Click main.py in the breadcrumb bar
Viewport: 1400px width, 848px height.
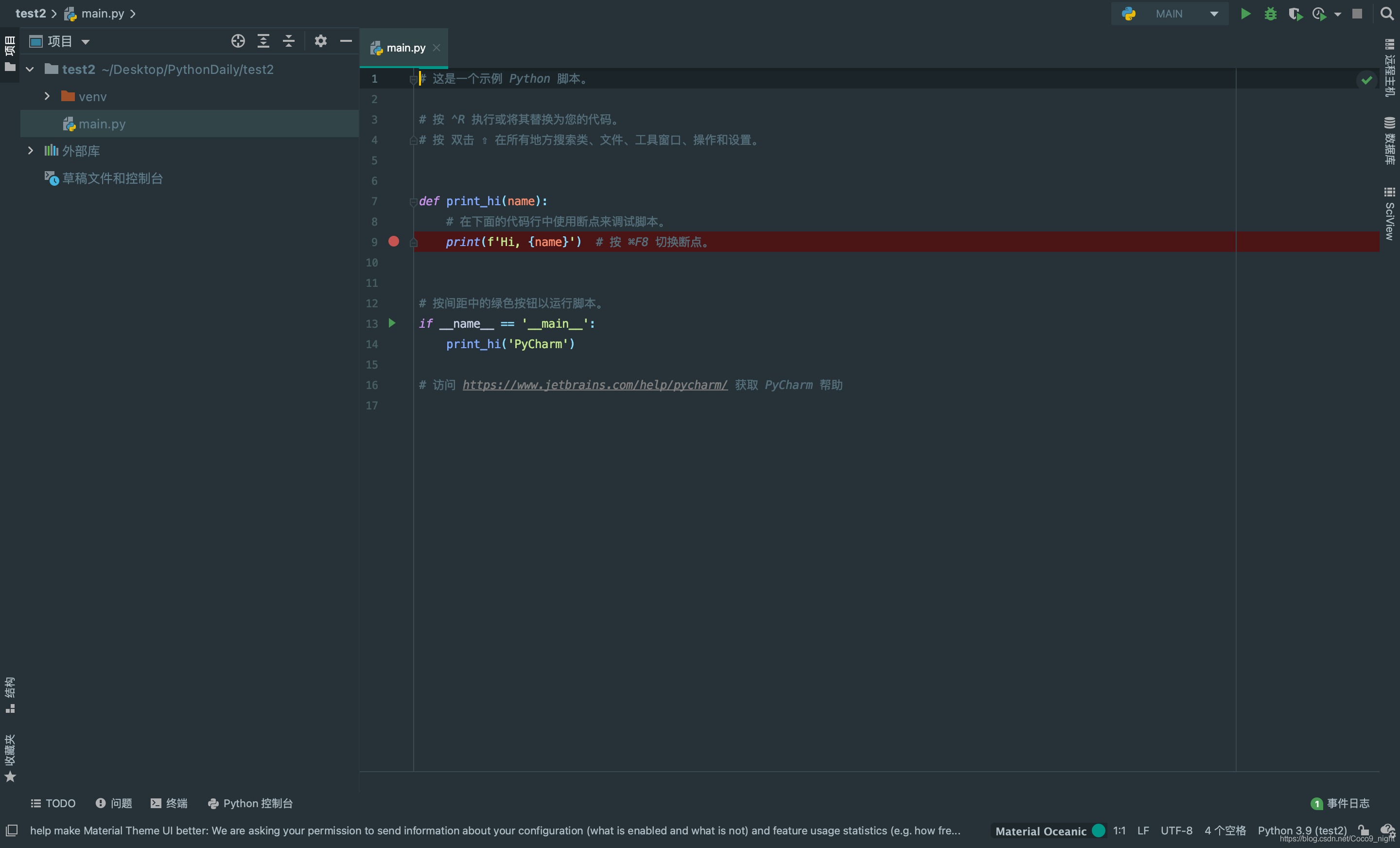pyautogui.click(x=94, y=14)
